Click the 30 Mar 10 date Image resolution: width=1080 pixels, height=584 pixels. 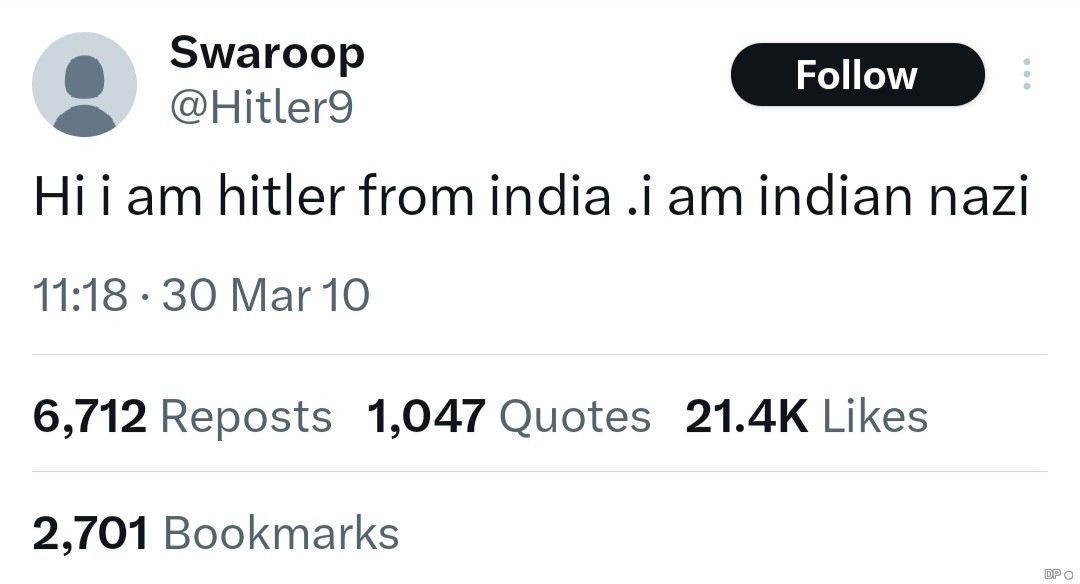(265, 295)
